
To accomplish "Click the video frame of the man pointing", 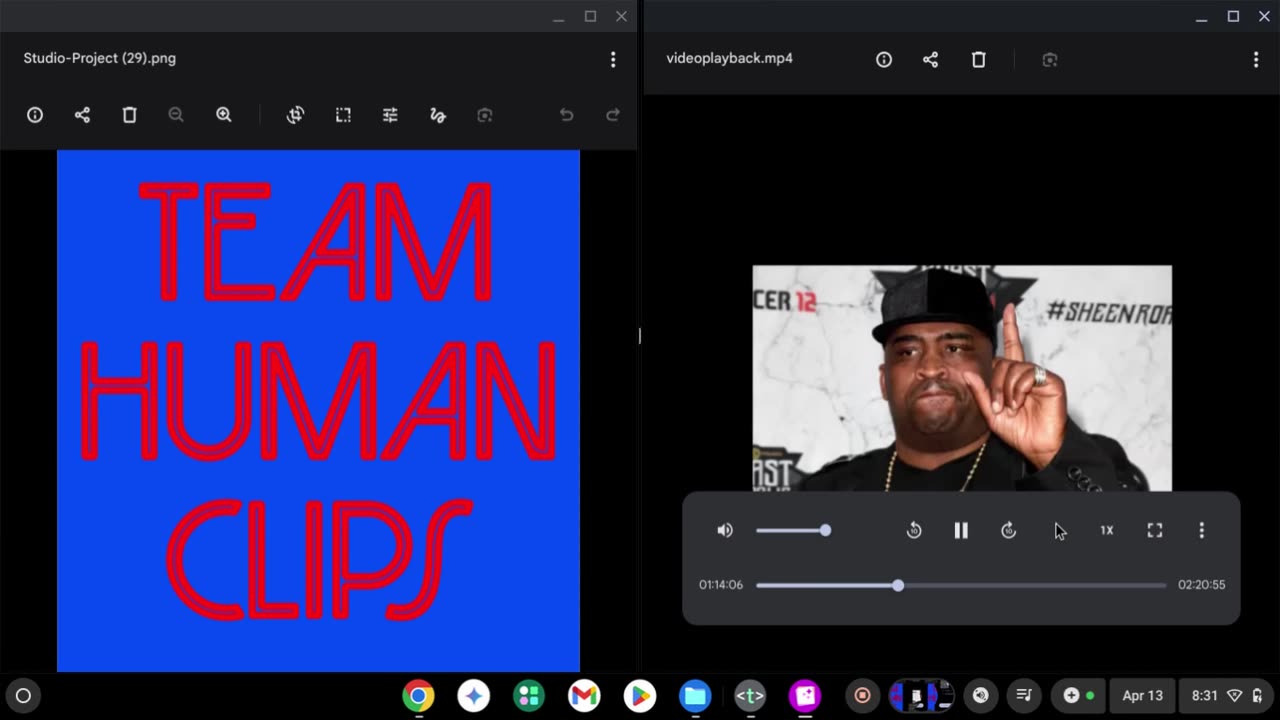I will (962, 378).
